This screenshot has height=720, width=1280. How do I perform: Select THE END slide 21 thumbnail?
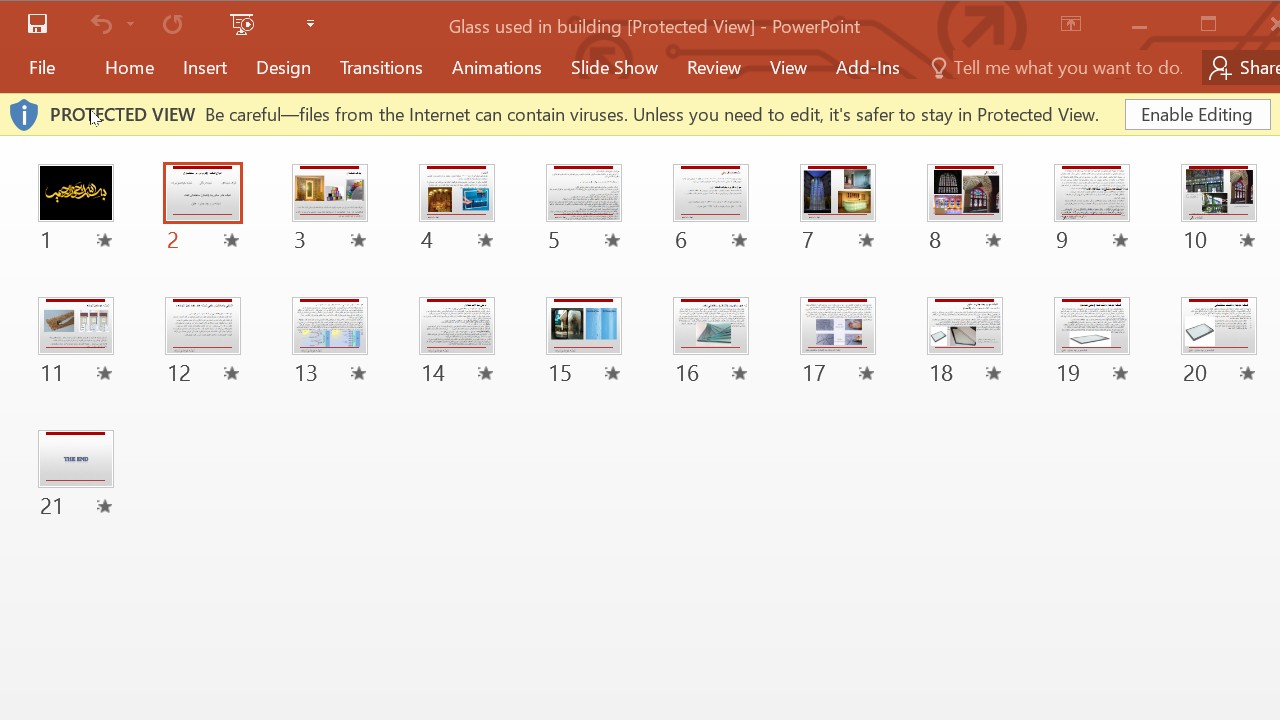[x=76, y=459]
